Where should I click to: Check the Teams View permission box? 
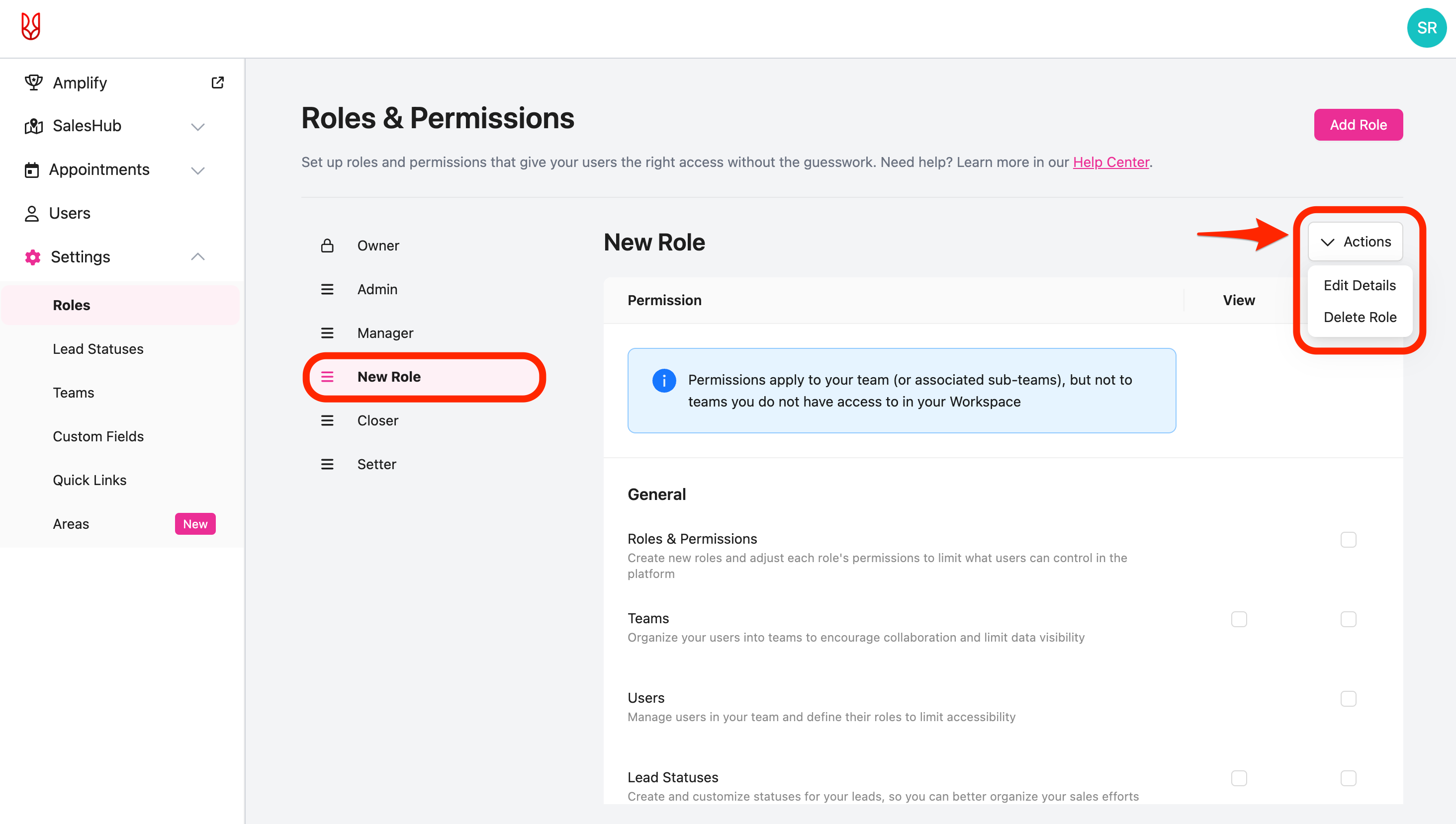pos(1239,619)
